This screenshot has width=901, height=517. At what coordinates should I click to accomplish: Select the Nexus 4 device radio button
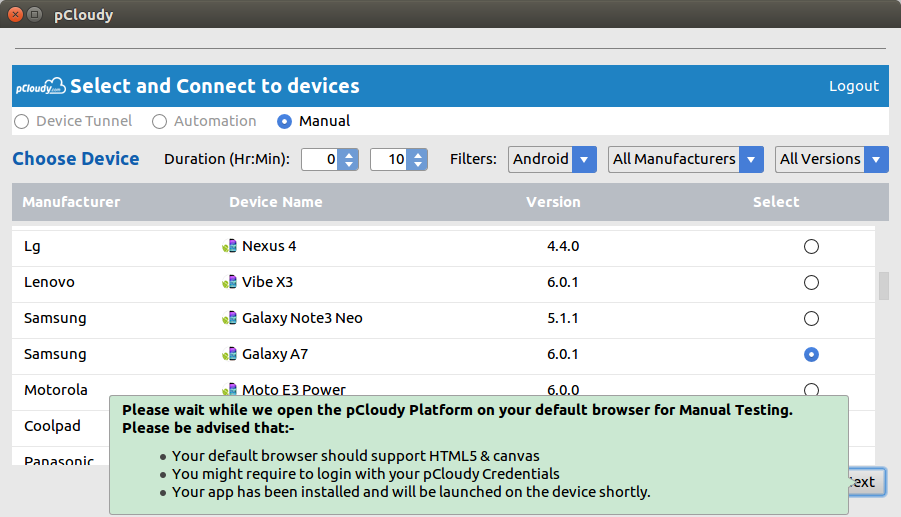811,246
